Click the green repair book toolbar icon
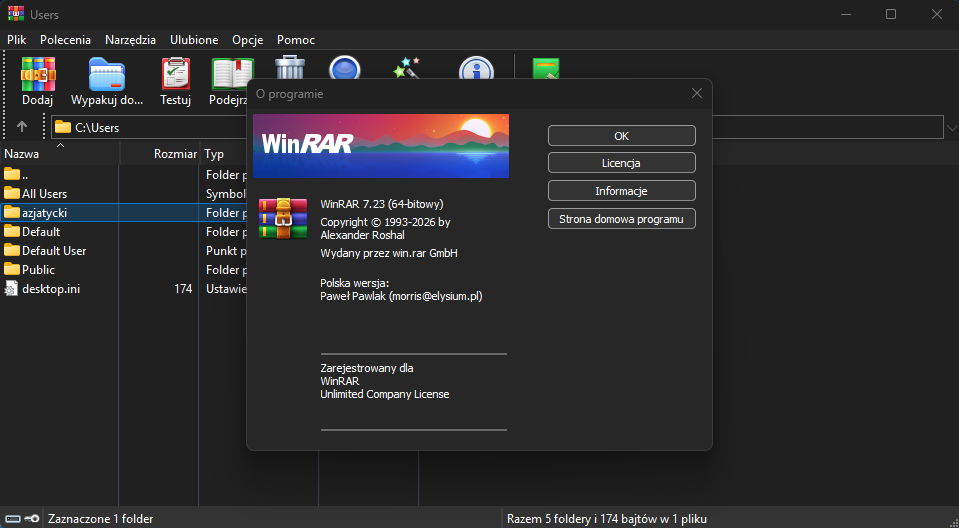 click(546, 68)
